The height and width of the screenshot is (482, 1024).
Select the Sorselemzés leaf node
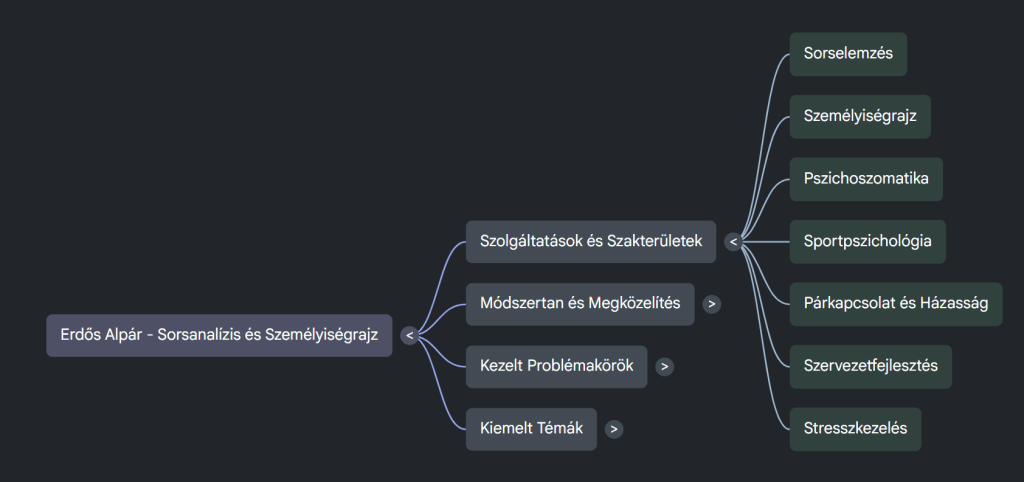tap(848, 54)
